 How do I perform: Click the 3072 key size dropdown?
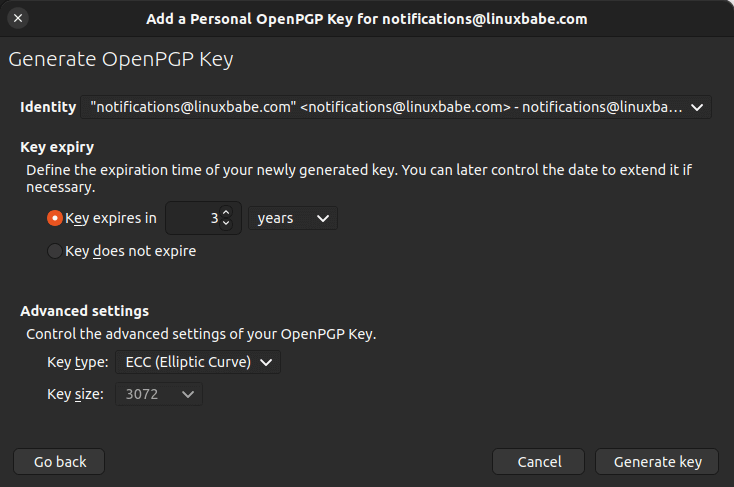click(x=159, y=394)
